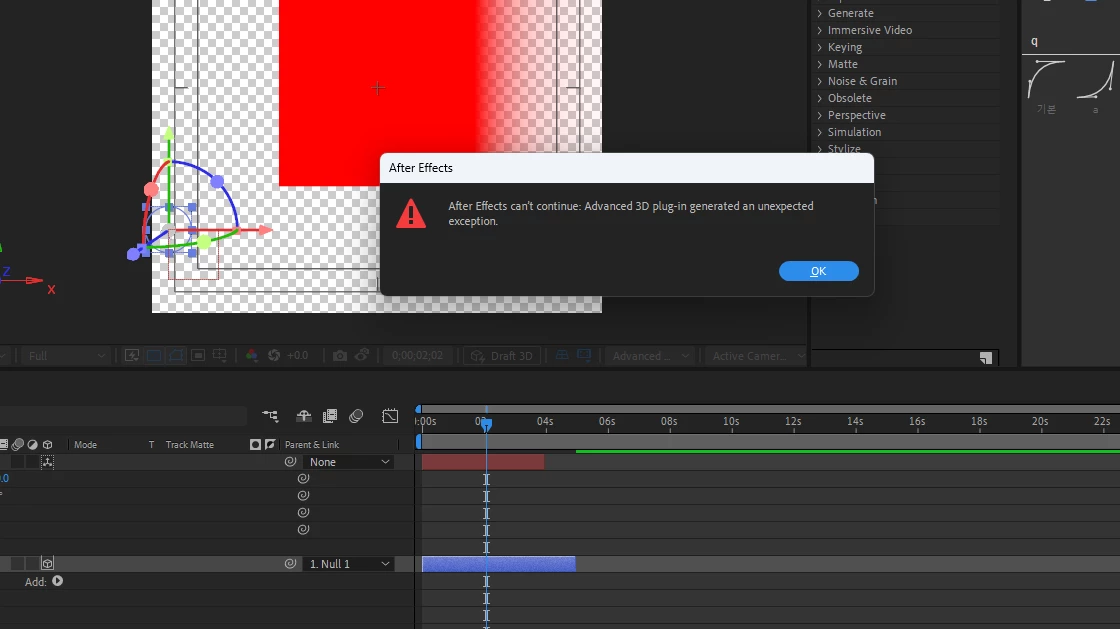
Task: Click the Toggle Transparency Grid icon
Action: (154, 356)
